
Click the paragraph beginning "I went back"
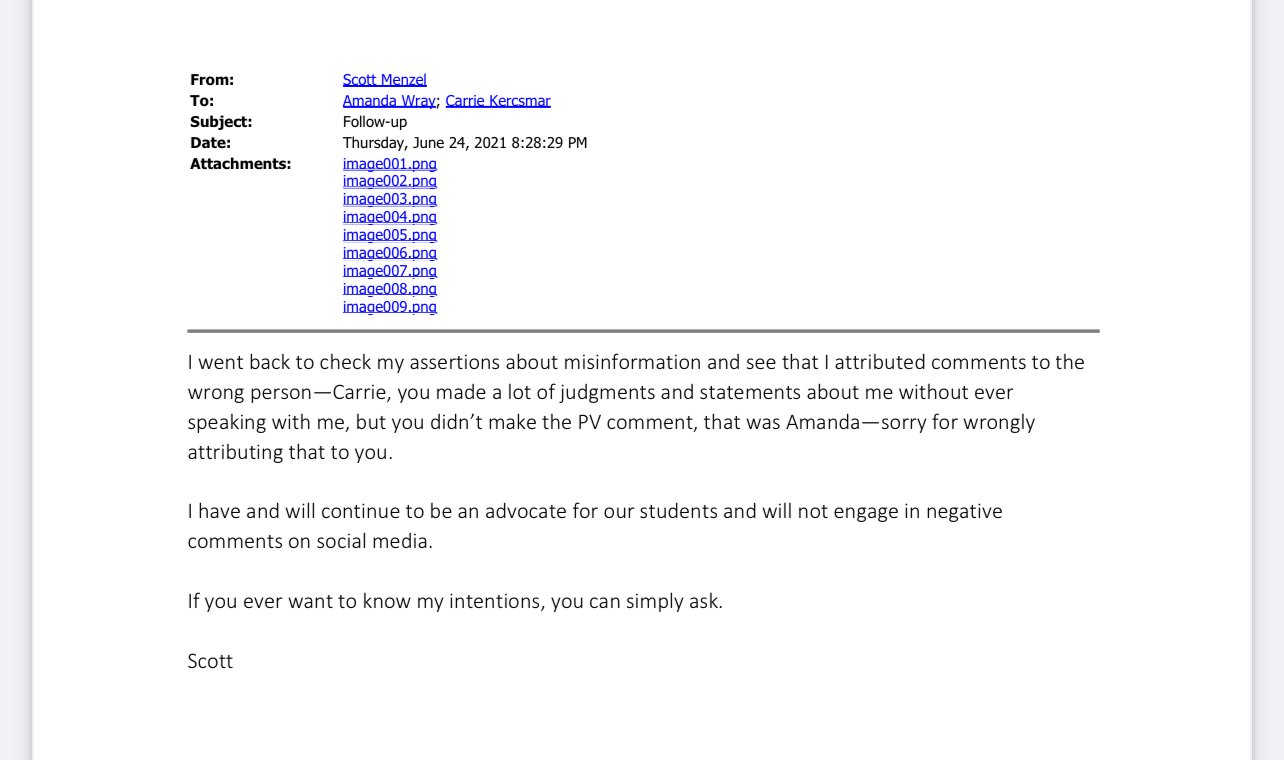point(635,407)
